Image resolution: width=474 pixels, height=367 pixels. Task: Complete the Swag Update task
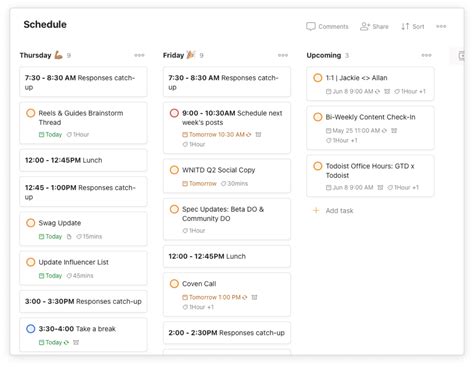click(x=30, y=223)
